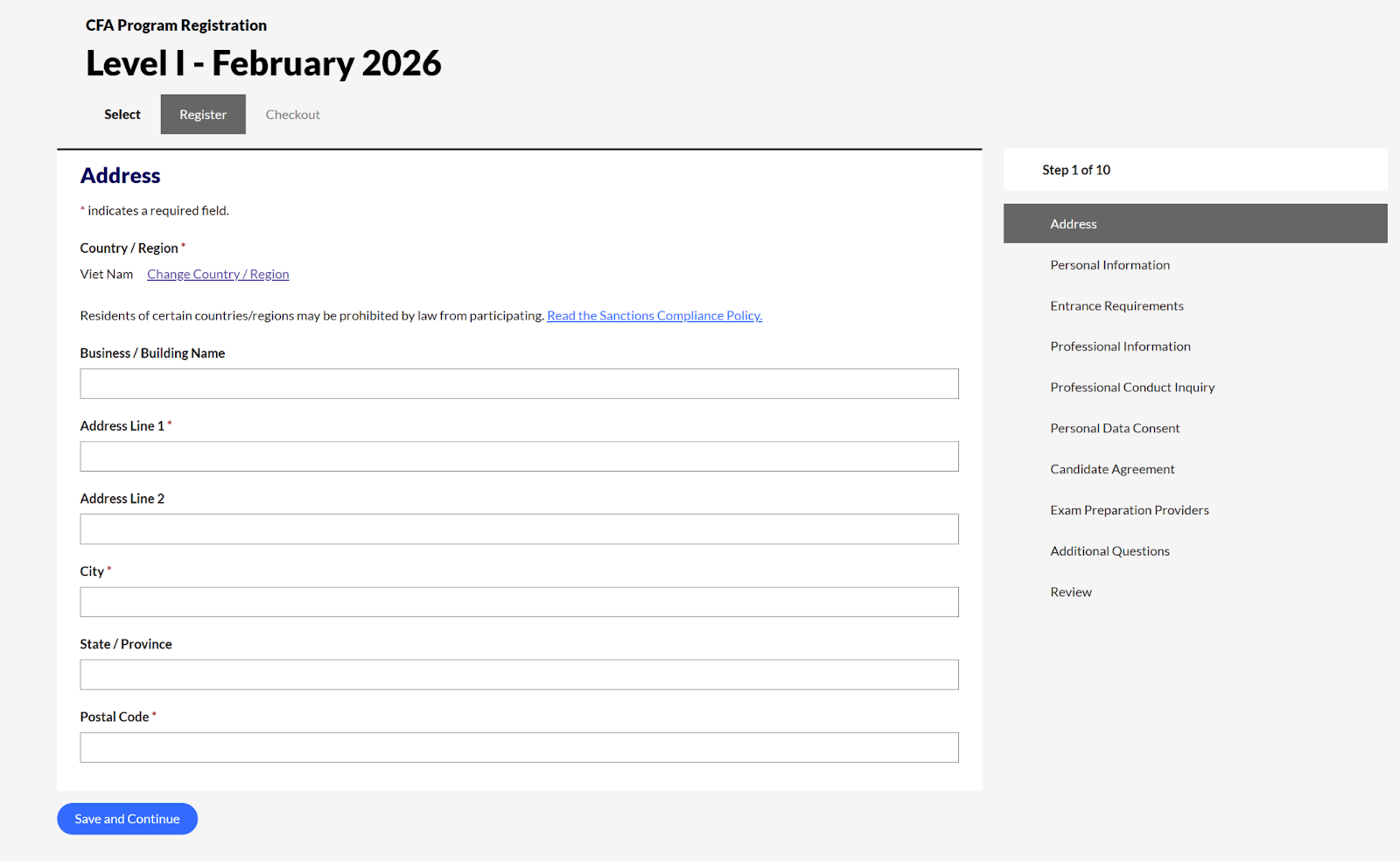
Task: Go to Candidate Agreement step
Action: [1112, 469]
